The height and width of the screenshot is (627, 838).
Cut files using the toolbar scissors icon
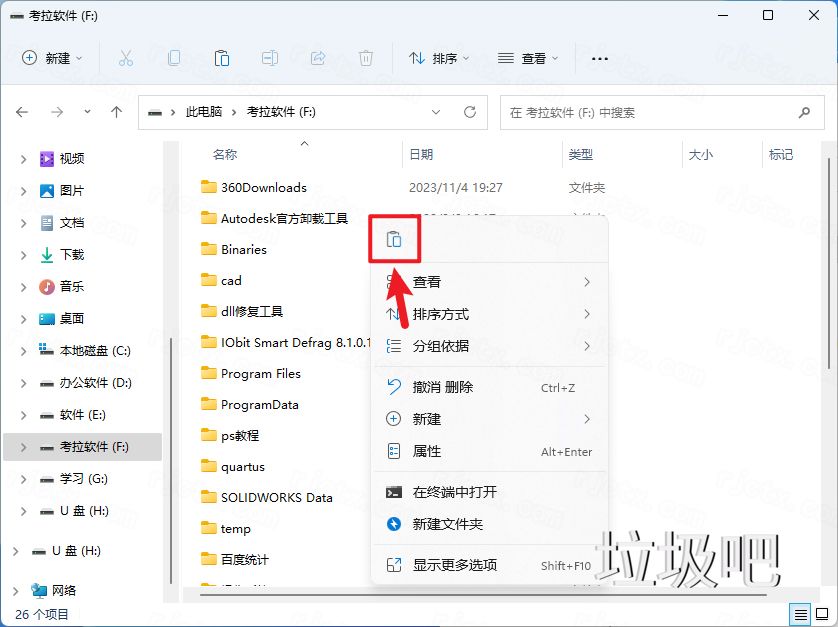(126, 58)
